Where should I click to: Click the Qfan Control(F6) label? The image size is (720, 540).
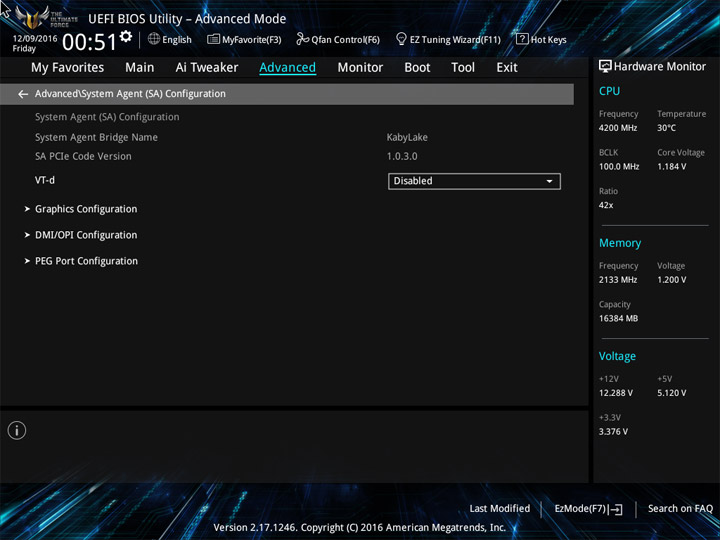coord(345,40)
